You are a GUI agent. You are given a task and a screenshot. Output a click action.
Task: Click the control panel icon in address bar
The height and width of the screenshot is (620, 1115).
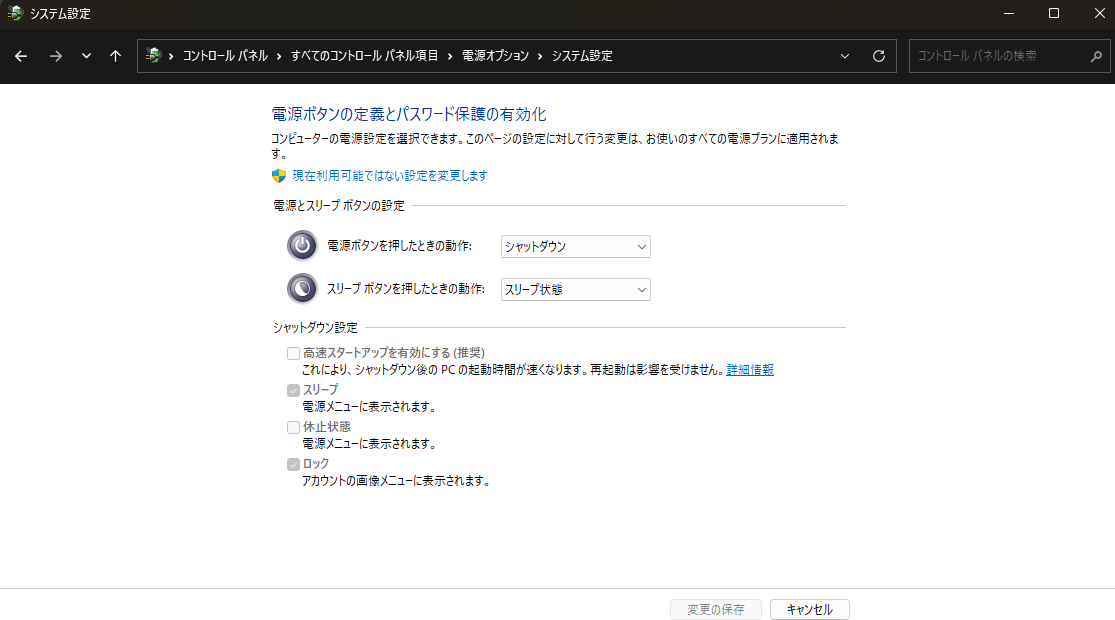pyautogui.click(x=153, y=55)
